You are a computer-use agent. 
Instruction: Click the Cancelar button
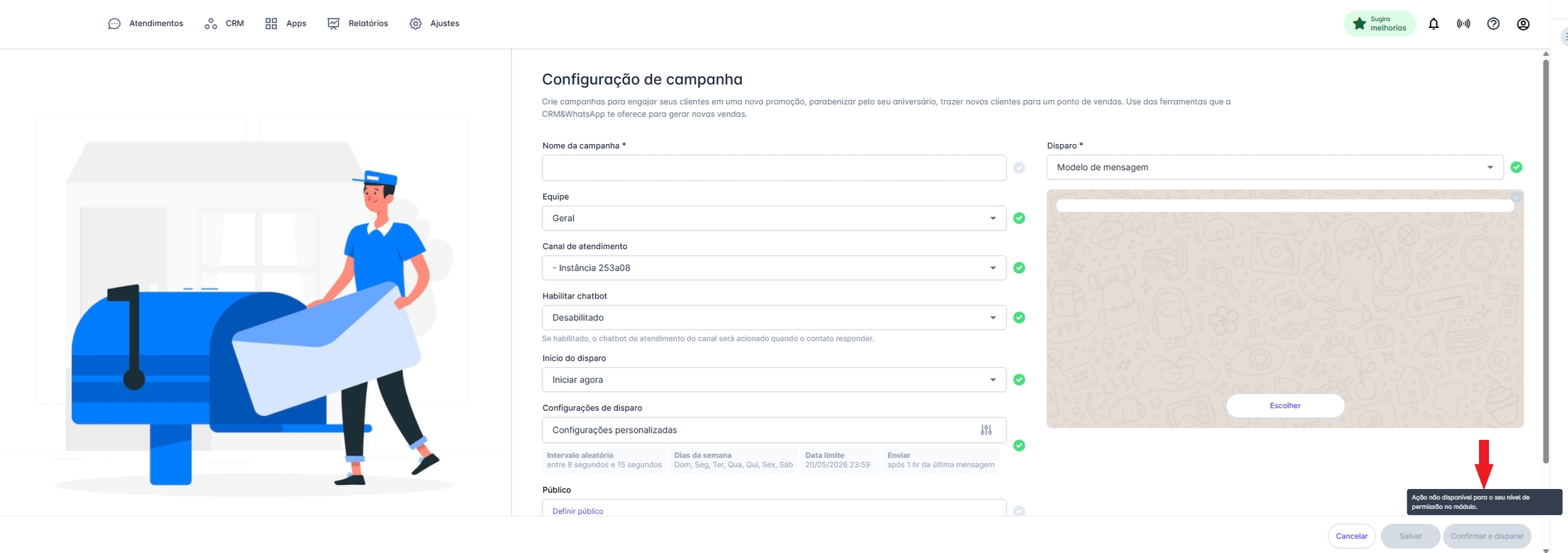click(x=1352, y=536)
